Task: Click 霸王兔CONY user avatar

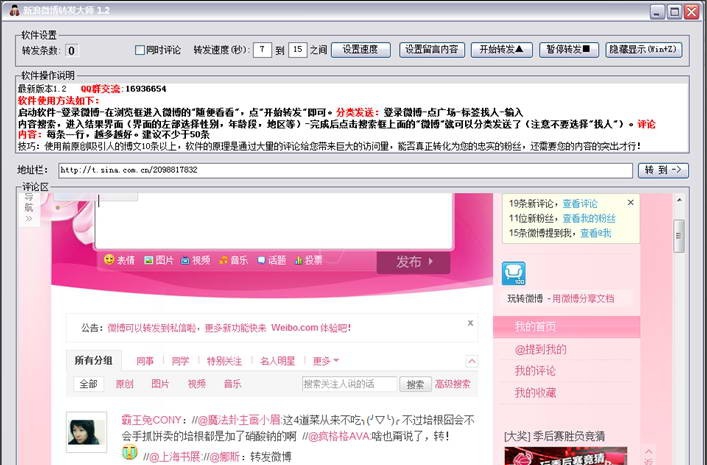Action: [x=86, y=432]
